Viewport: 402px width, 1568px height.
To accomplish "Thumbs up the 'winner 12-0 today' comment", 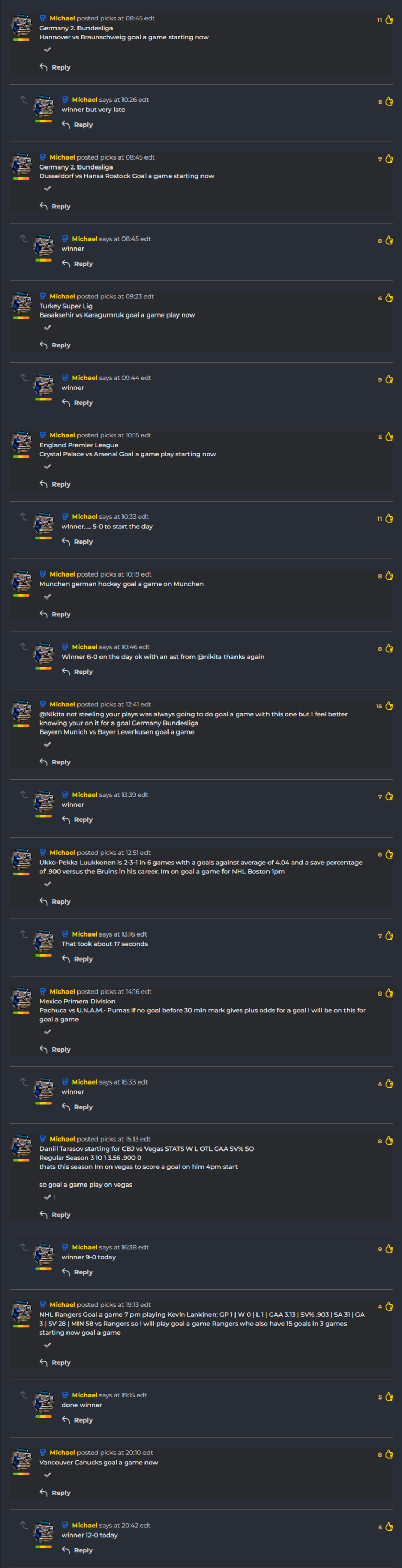I will pos(388,1527).
